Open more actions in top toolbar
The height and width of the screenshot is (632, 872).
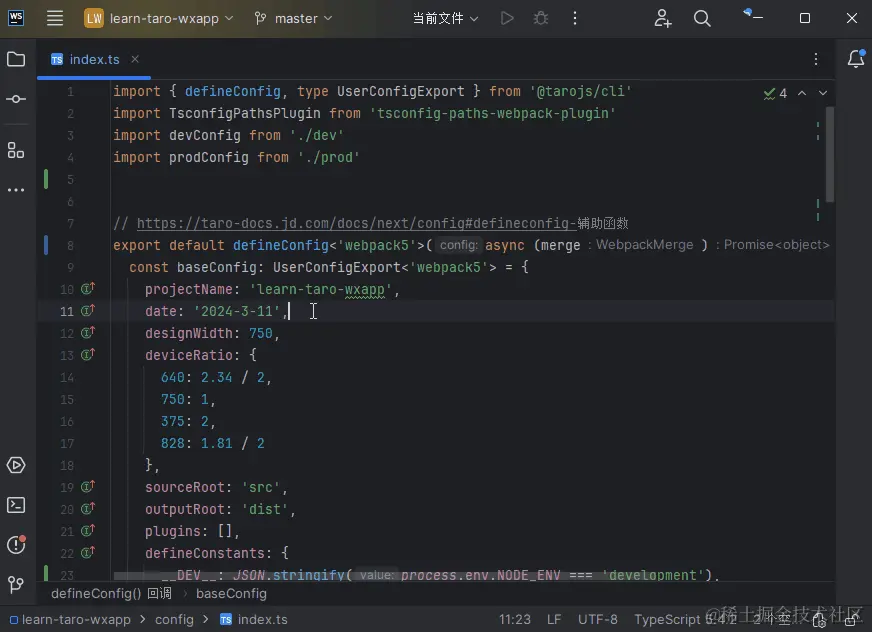[575, 18]
